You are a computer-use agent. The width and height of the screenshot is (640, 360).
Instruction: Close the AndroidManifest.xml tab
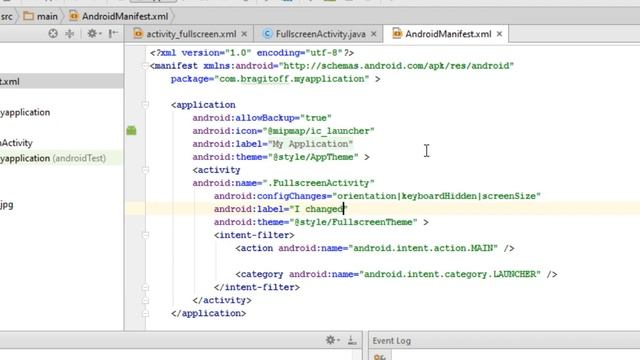point(499,34)
